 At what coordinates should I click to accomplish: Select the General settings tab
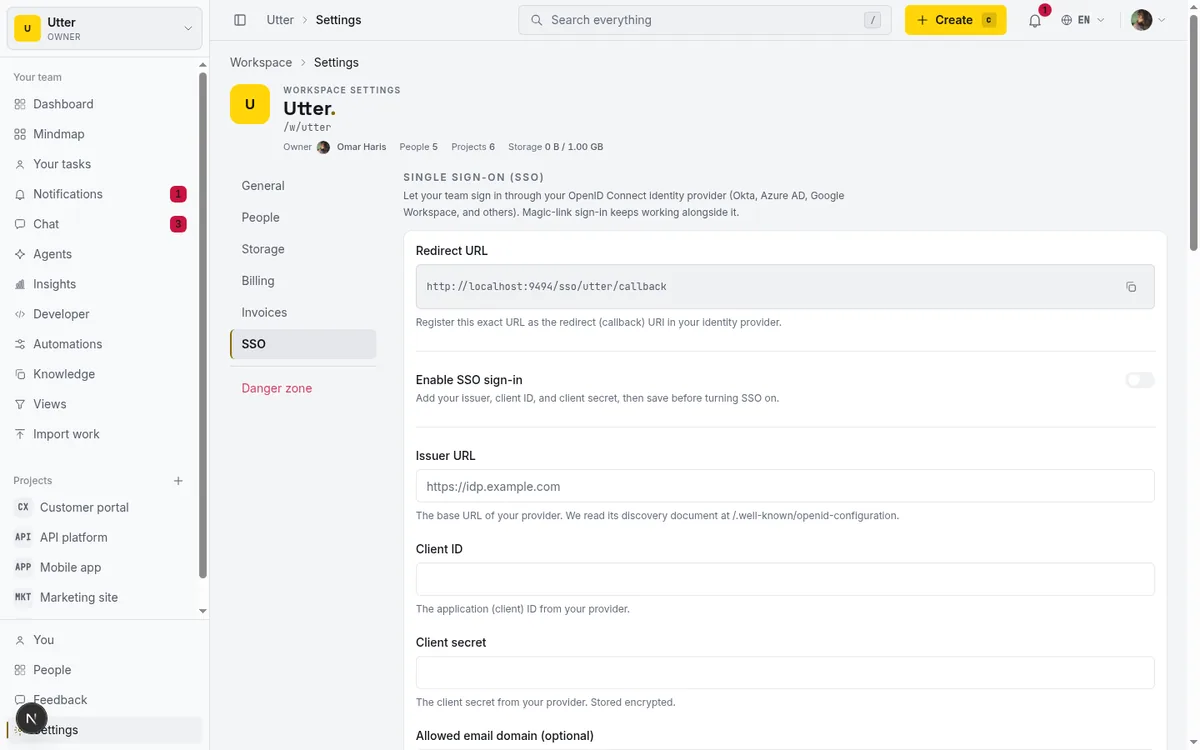coord(303,186)
